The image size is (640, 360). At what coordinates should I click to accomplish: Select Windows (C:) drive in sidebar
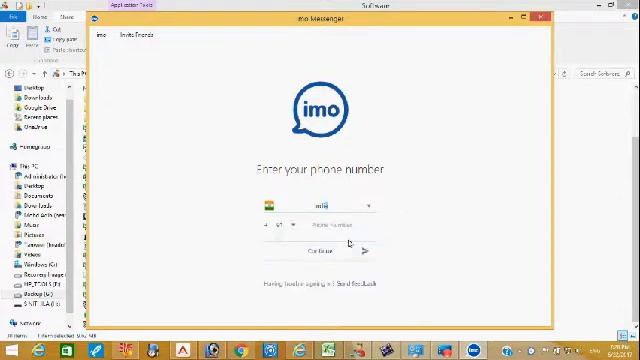36,264
